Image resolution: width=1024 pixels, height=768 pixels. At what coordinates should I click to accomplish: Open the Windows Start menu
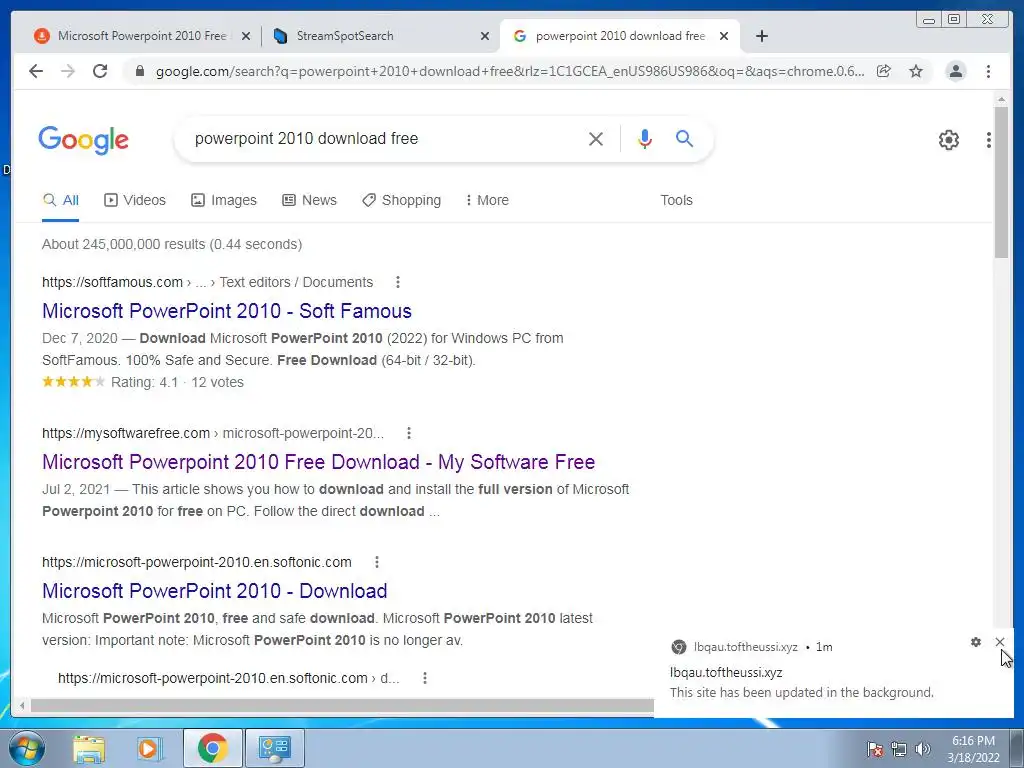pos(27,748)
